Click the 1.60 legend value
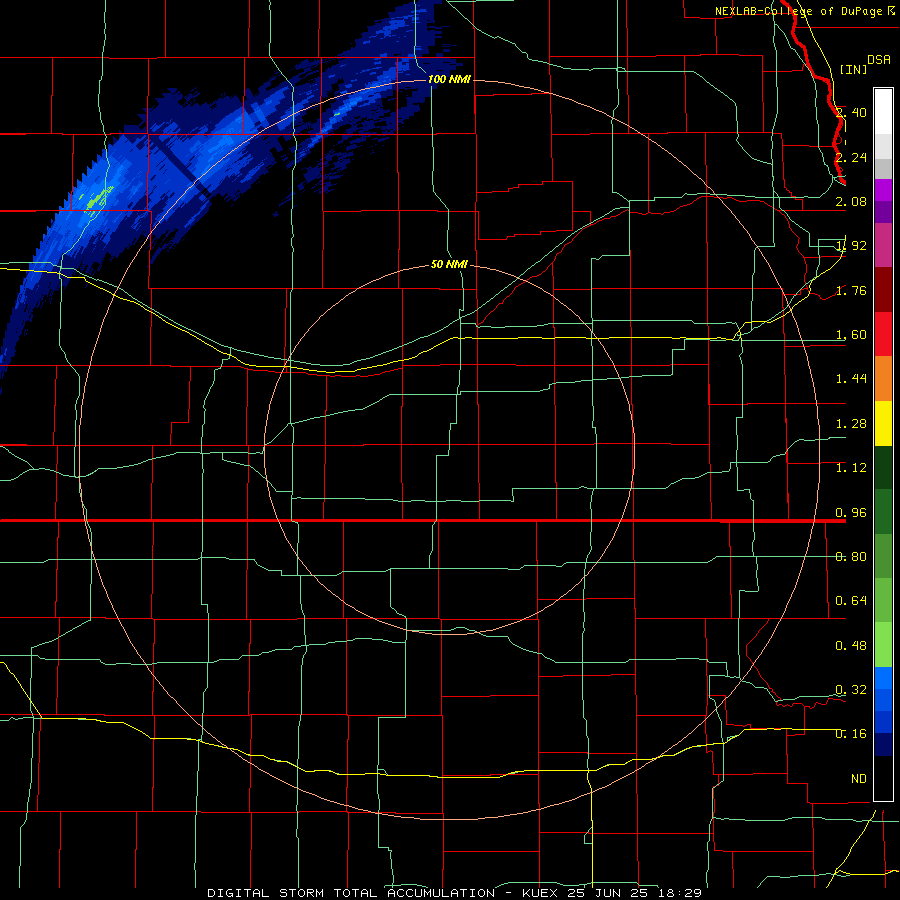Viewport: 900px width, 900px height. 851,335
